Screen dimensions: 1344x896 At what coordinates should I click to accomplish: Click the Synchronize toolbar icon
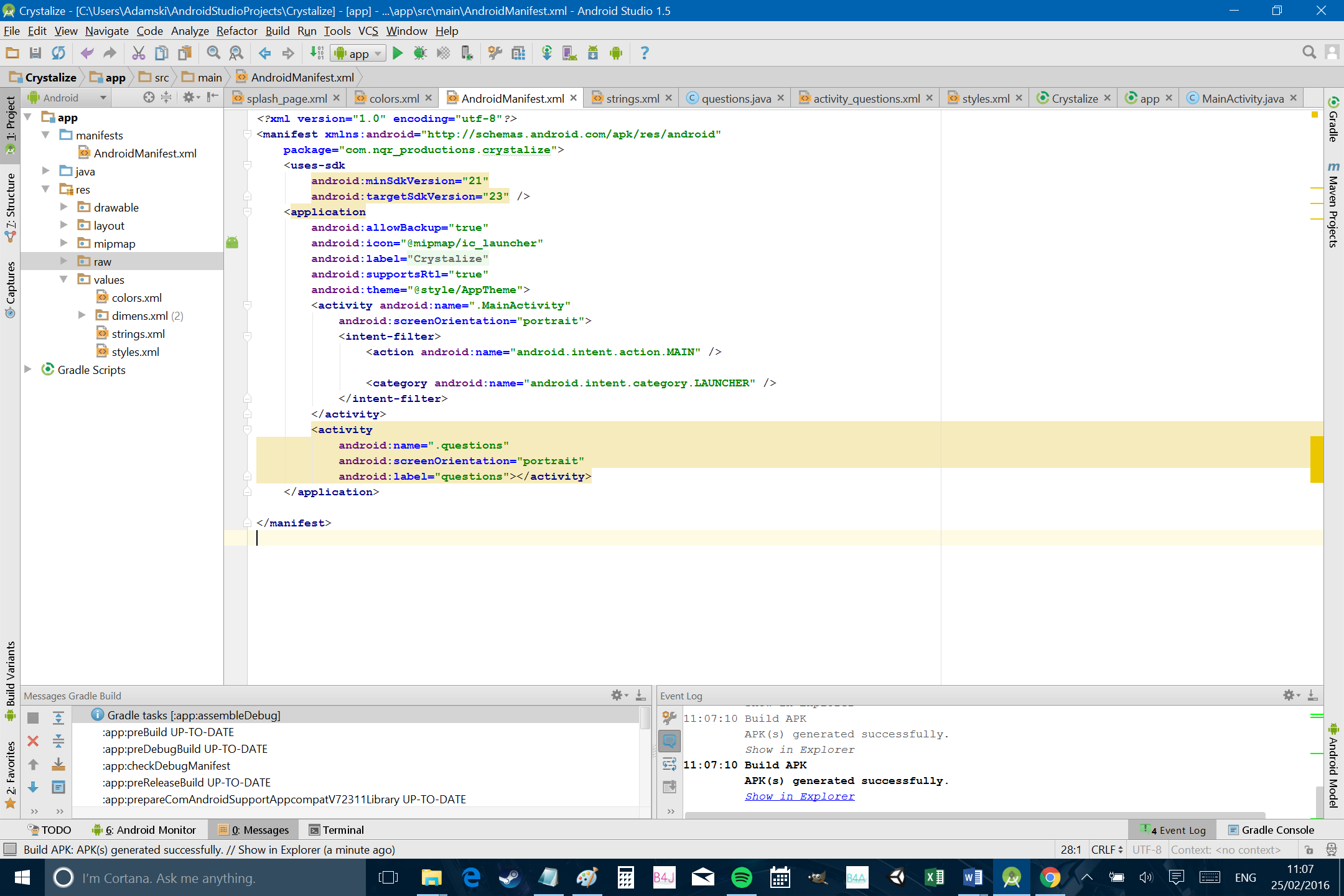tap(58, 54)
